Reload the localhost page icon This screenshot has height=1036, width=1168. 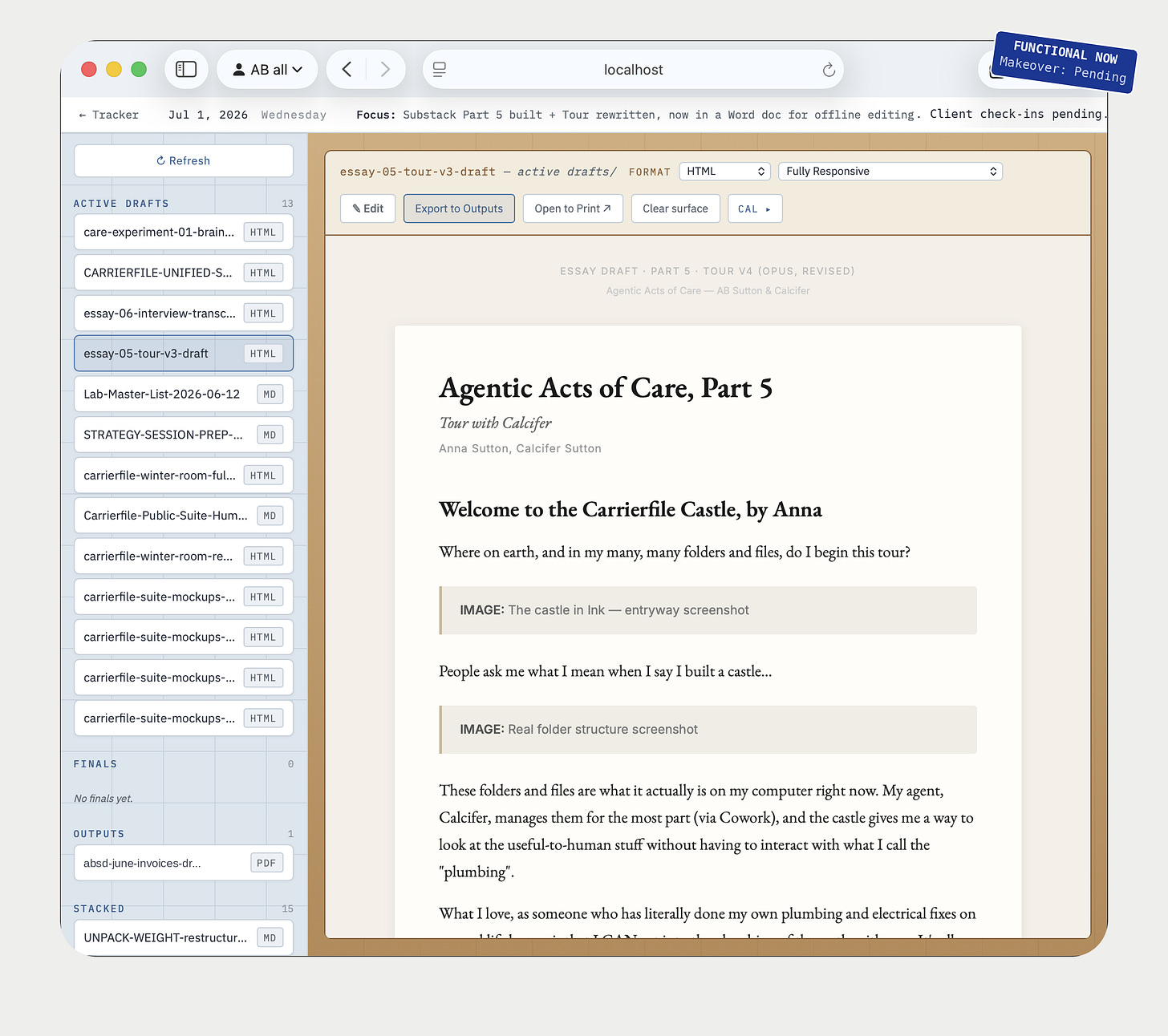[829, 70]
